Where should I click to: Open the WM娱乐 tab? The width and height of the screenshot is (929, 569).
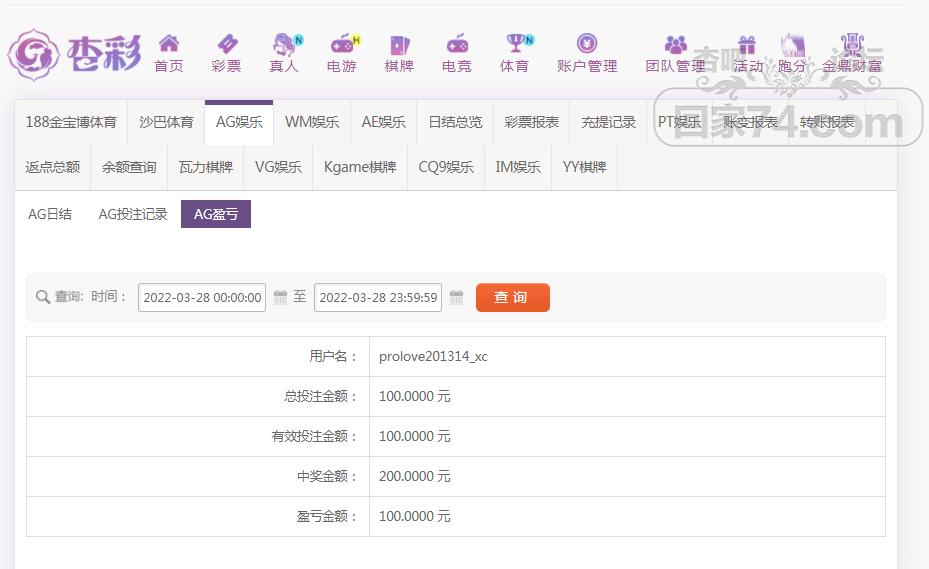[x=312, y=122]
